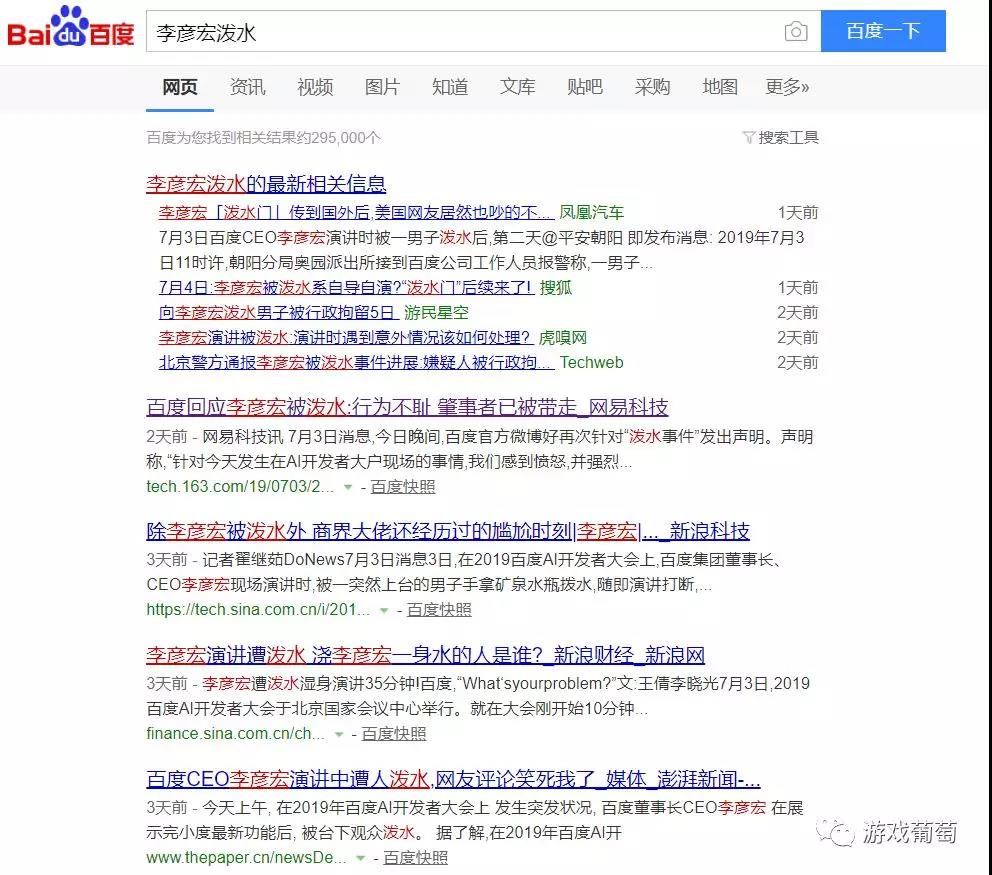Open the 凤凰汽车 泼水门 news link

coord(356,212)
